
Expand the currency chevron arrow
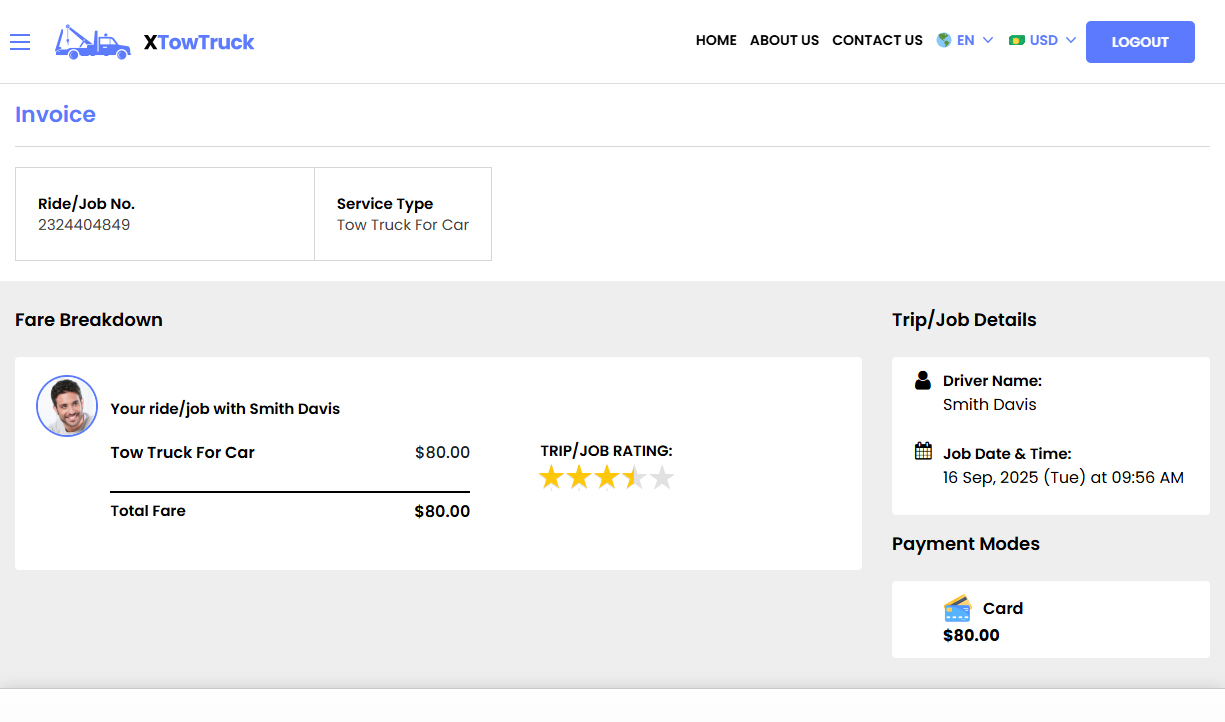(1071, 41)
